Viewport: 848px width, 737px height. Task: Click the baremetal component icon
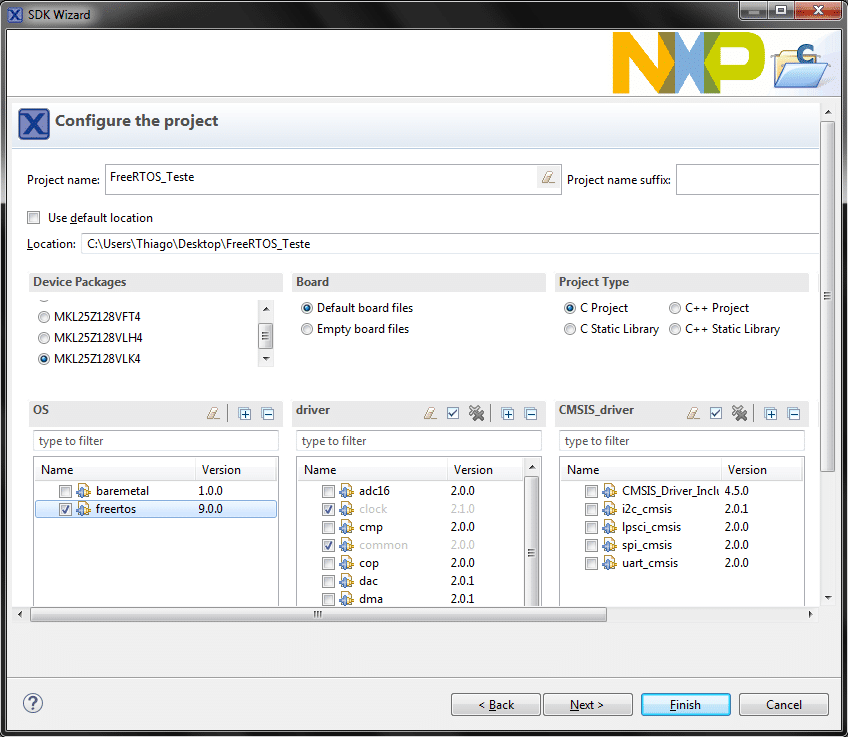83,491
